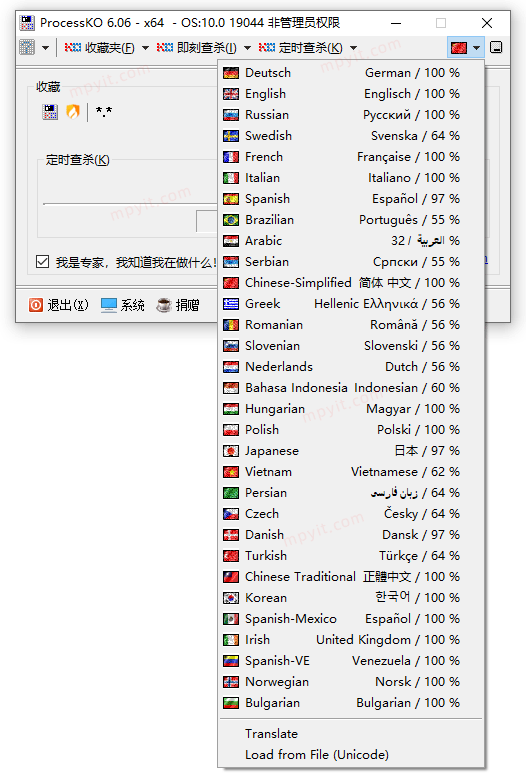The height and width of the screenshot is (773, 526).
Task: Choose Bulgarian language entry
Action: tap(351, 703)
